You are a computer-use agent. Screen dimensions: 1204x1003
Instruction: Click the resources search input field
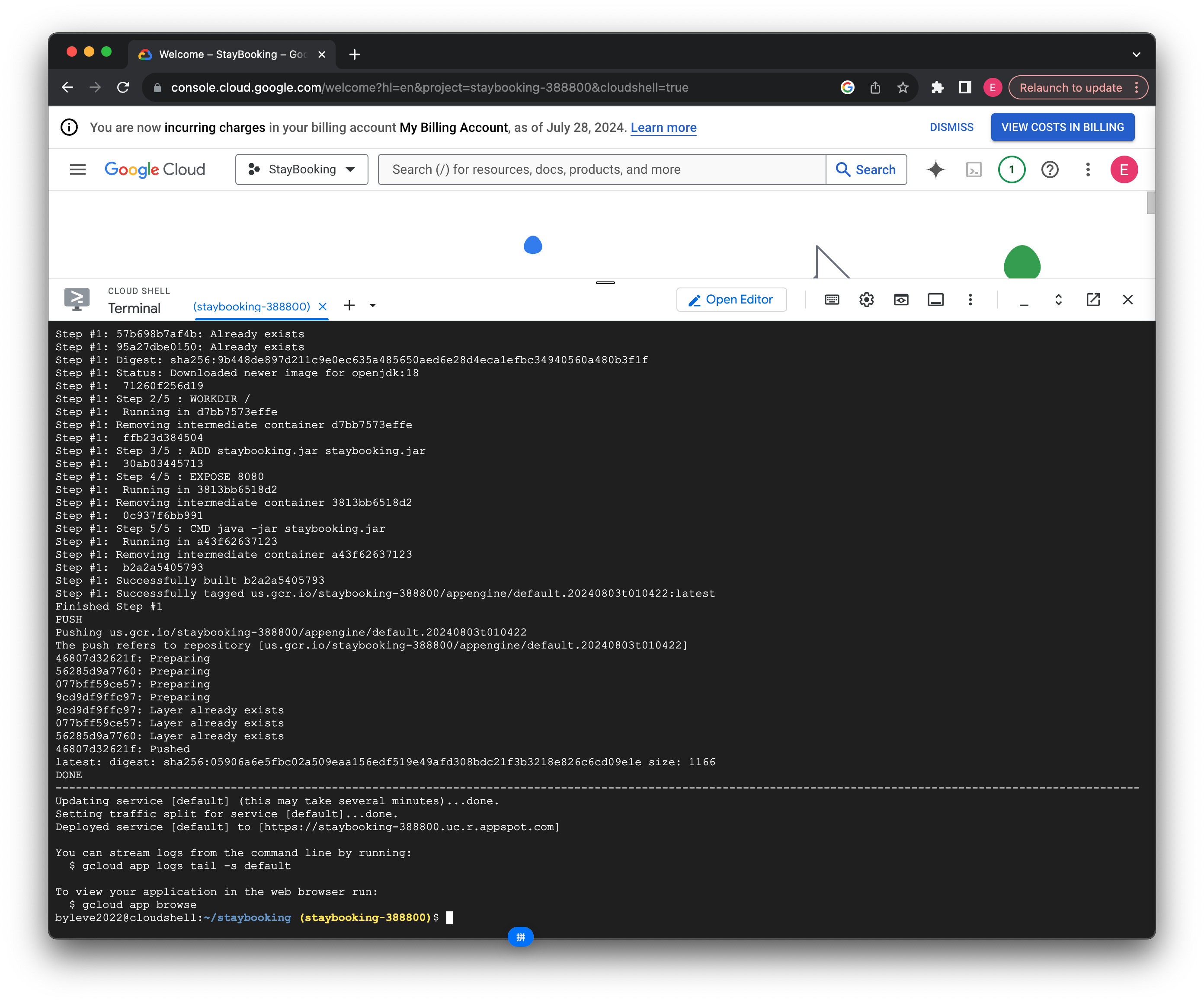602,169
